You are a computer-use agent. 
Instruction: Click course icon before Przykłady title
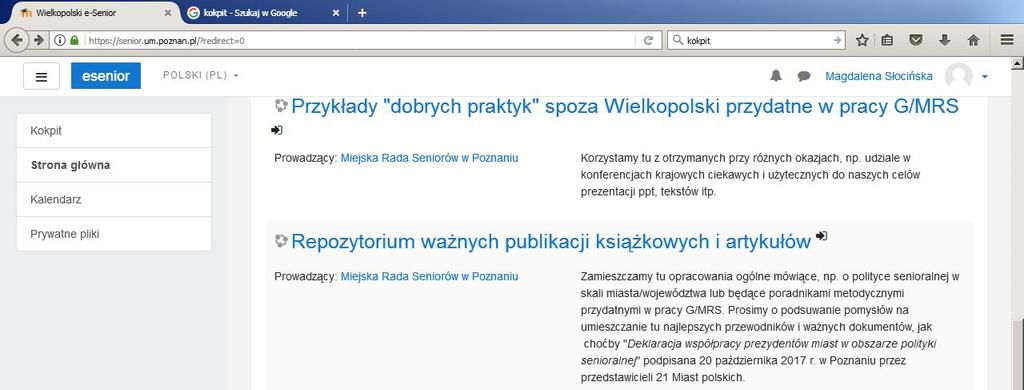click(x=281, y=106)
